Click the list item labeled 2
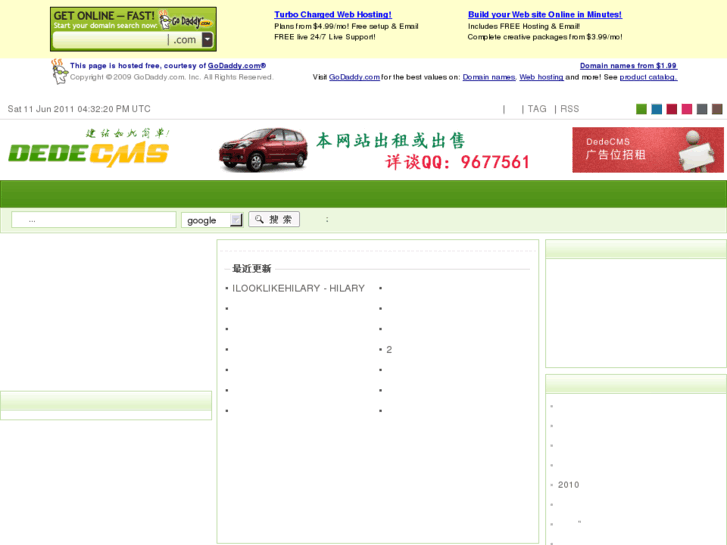 coord(389,350)
